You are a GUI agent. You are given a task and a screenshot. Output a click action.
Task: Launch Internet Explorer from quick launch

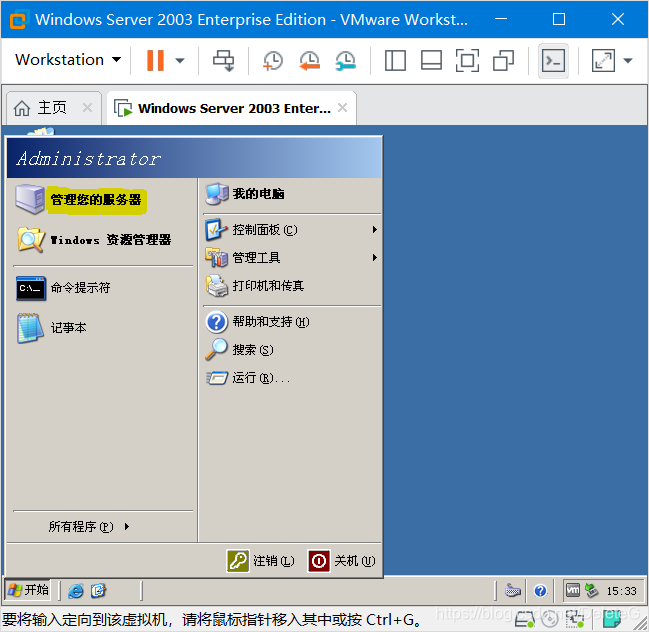point(76,590)
